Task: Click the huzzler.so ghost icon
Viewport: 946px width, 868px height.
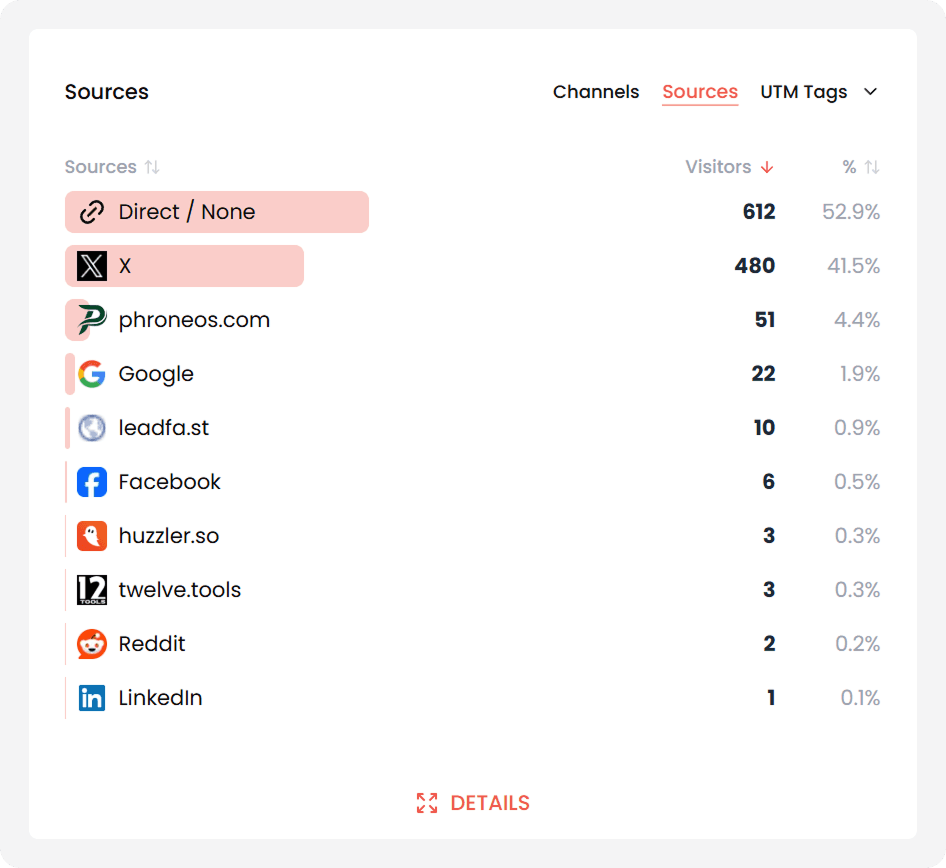Action: (92, 536)
